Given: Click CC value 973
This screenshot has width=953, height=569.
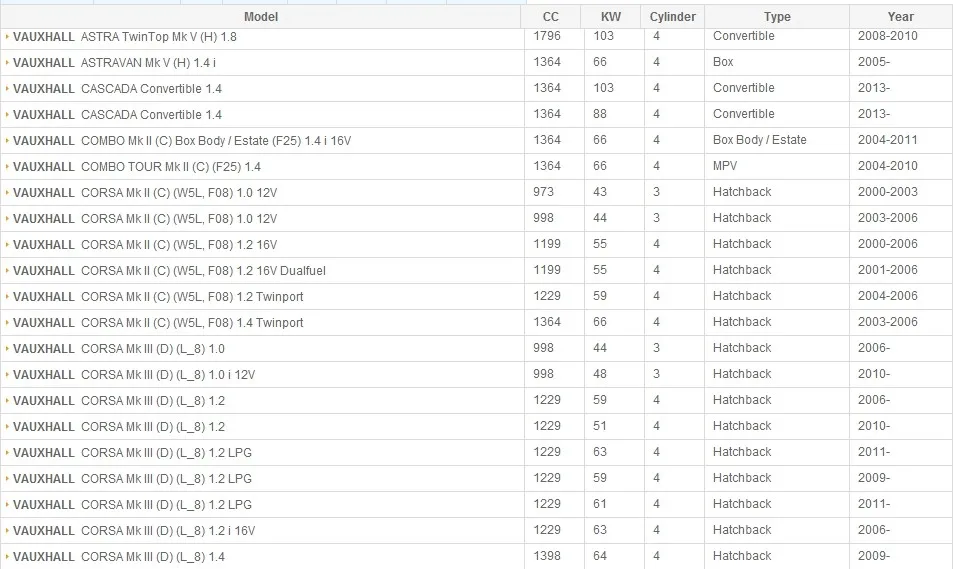Looking at the screenshot, I should click(543, 192).
